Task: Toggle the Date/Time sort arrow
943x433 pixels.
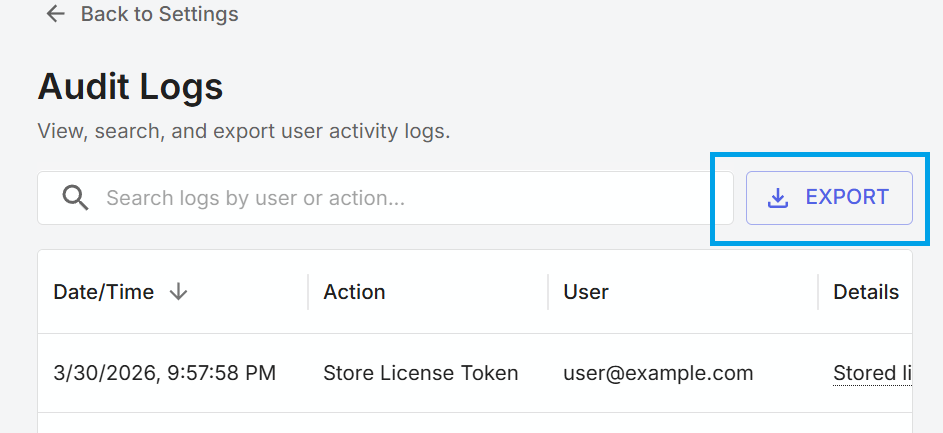Action: tap(178, 292)
